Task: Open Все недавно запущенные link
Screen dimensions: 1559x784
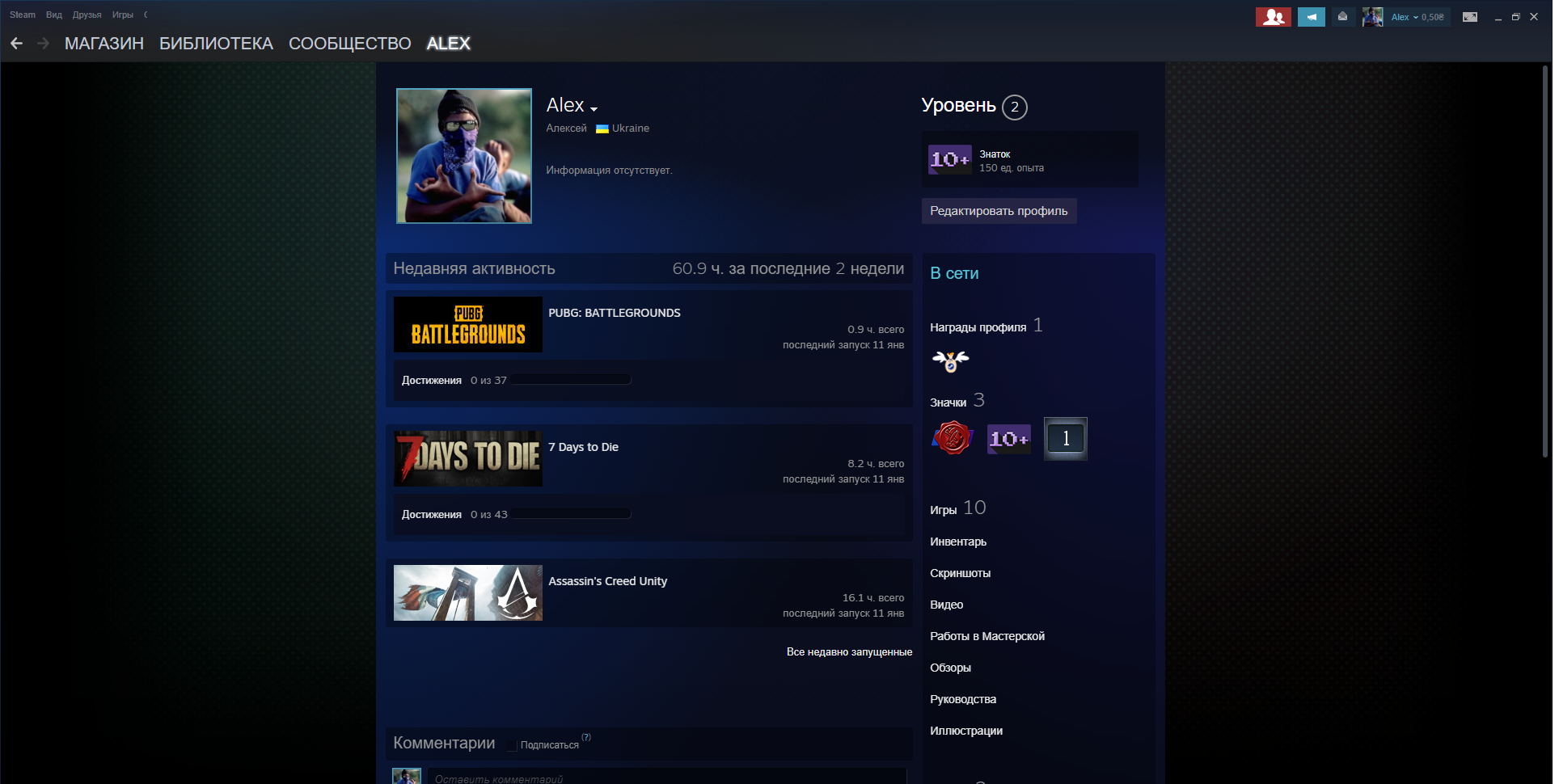Action: pyautogui.click(x=849, y=652)
